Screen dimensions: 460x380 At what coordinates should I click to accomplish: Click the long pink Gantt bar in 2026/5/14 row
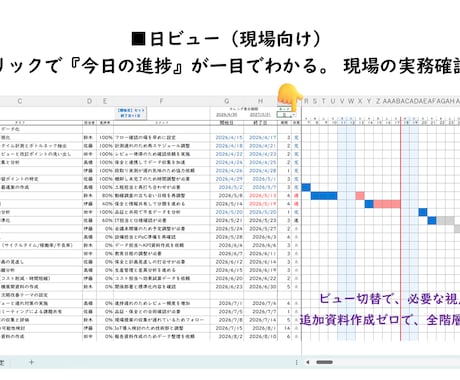[x=387, y=204]
